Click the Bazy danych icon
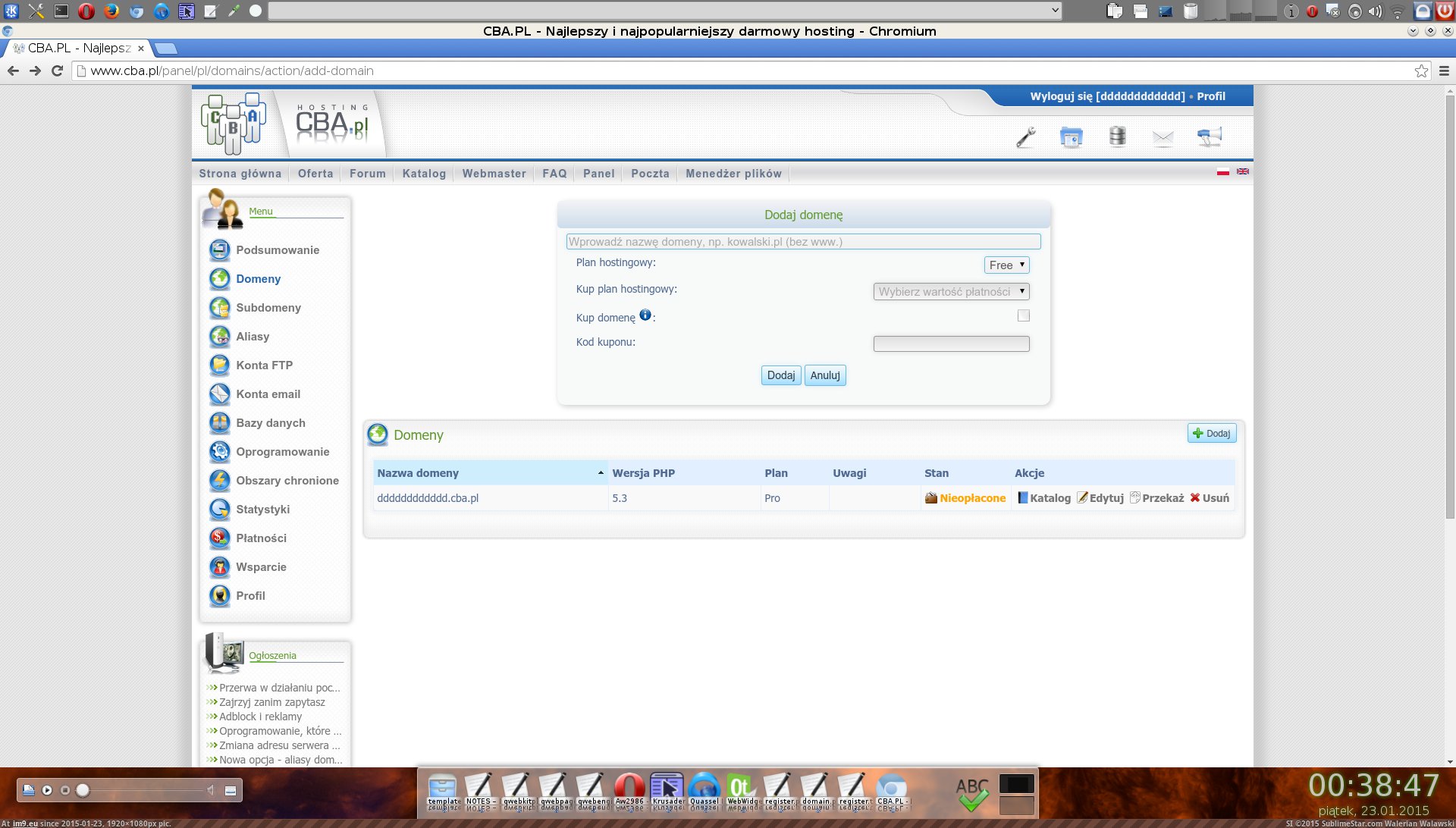The height and width of the screenshot is (828, 1456). 220,422
